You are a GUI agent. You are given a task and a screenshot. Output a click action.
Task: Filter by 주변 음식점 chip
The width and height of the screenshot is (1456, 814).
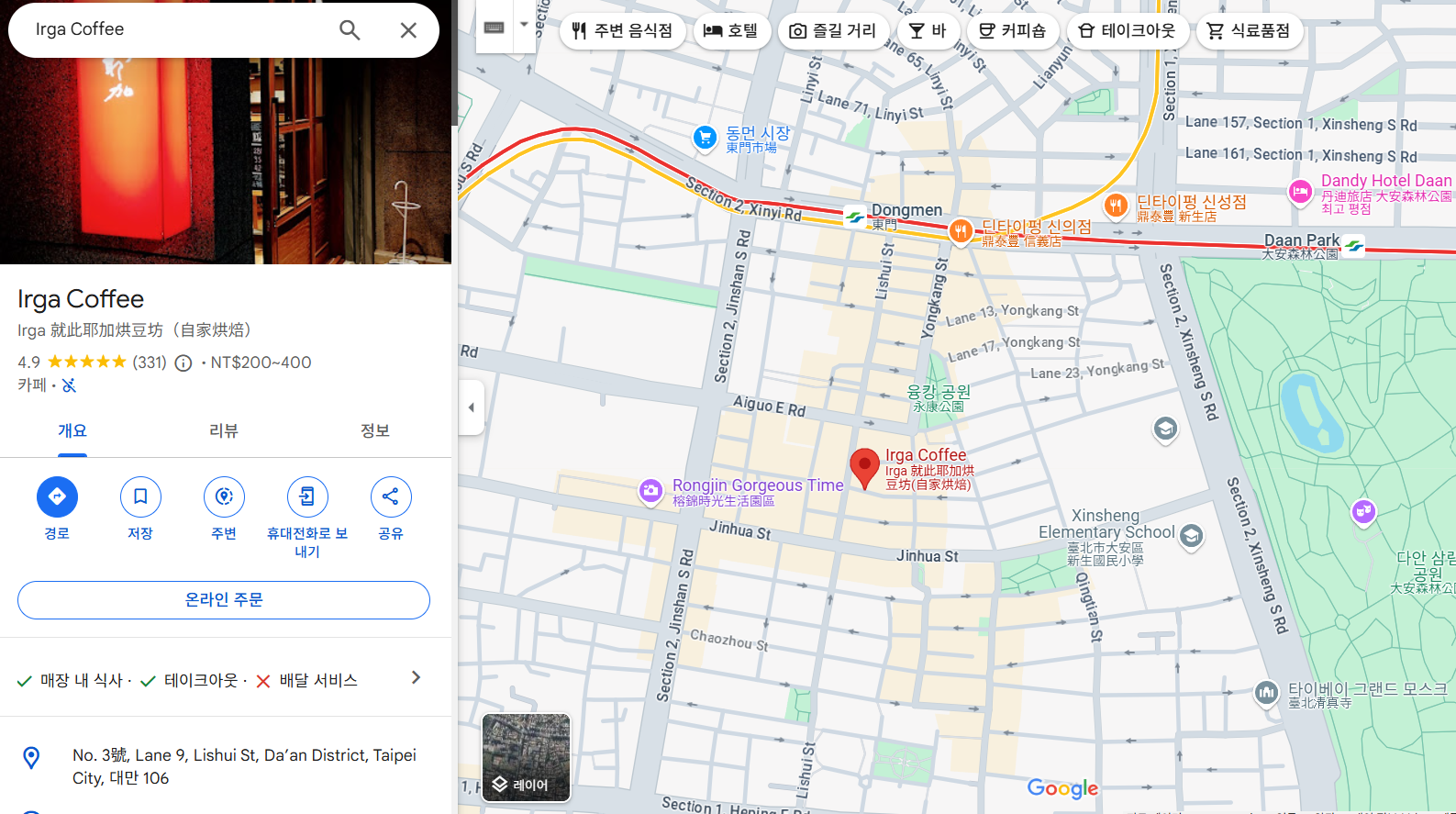click(x=622, y=31)
